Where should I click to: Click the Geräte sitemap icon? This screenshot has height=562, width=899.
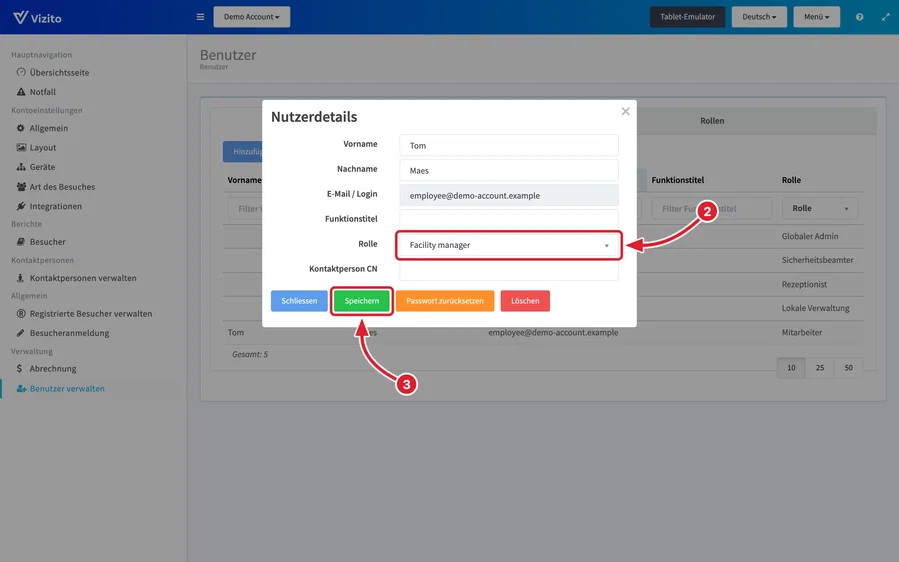click(x=21, y=167)
